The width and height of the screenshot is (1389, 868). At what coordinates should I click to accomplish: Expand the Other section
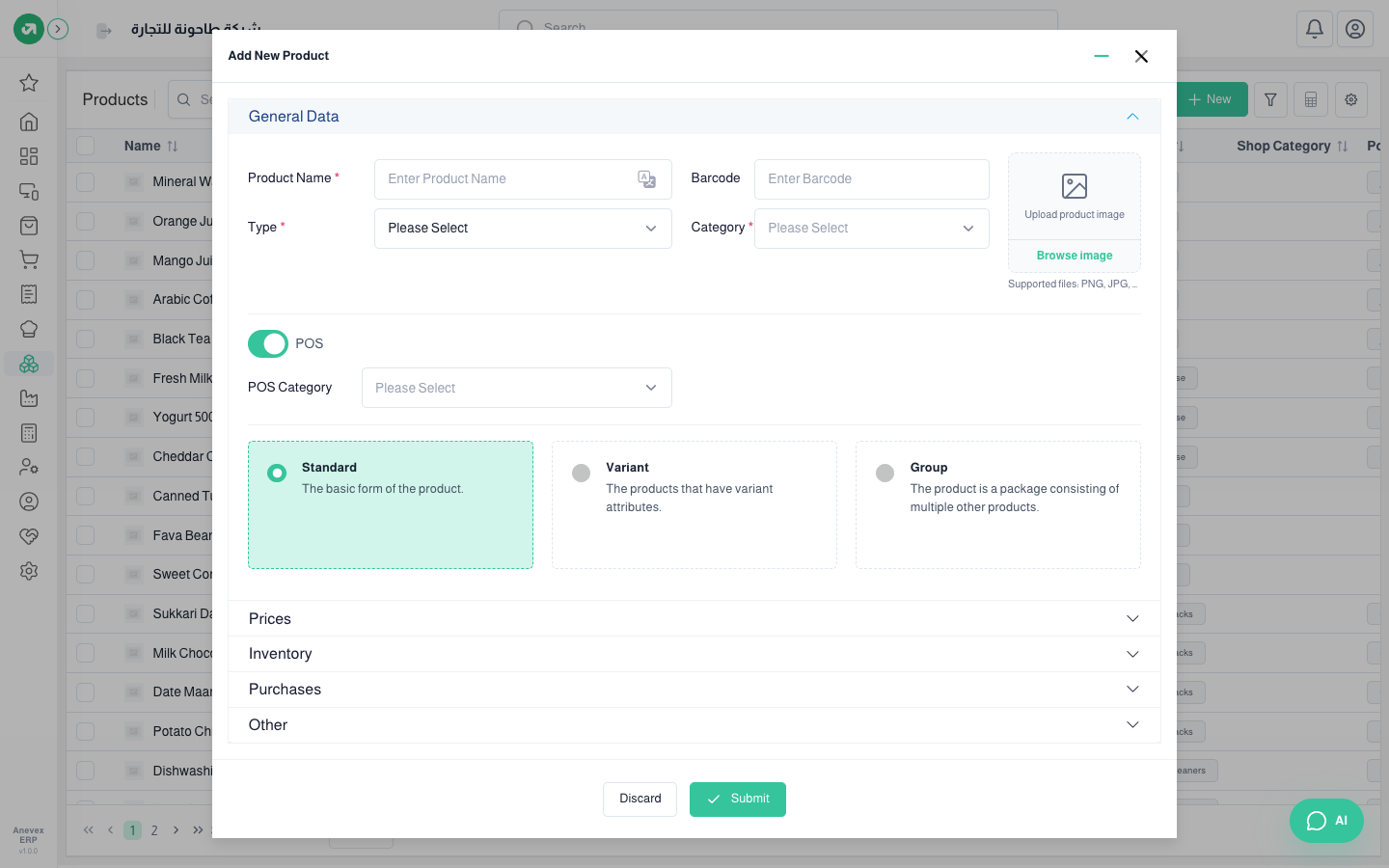tap(694, 725)
